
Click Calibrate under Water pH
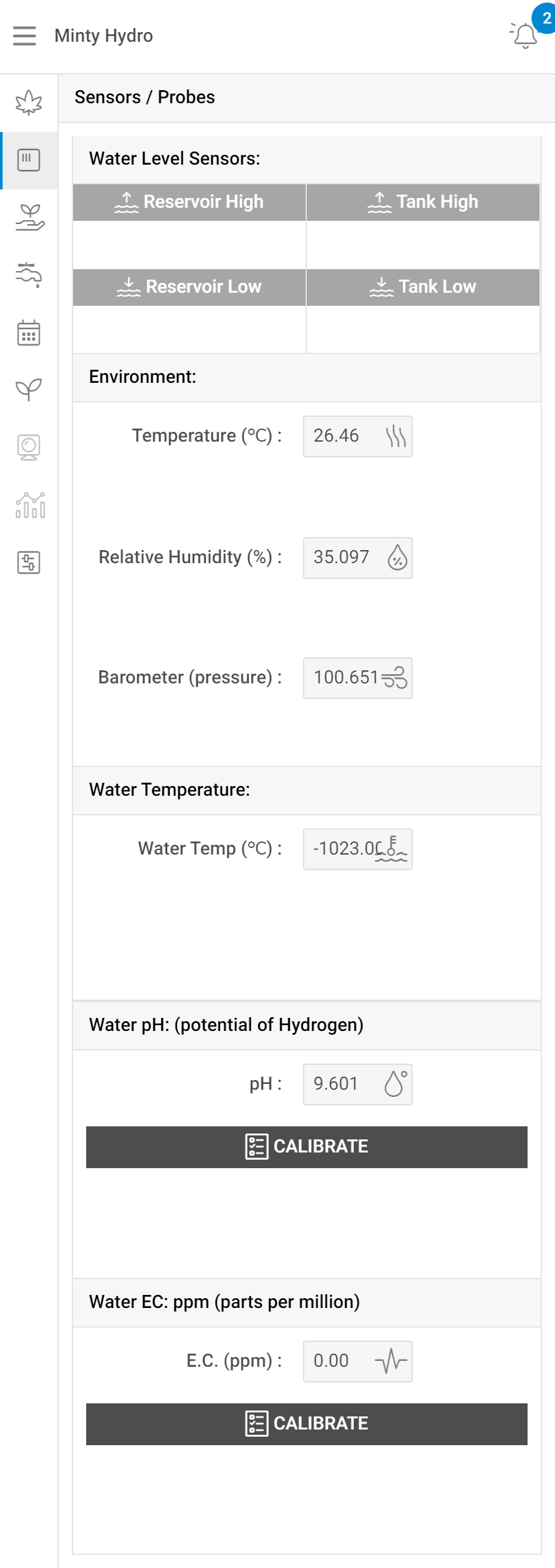[306, 1147]
